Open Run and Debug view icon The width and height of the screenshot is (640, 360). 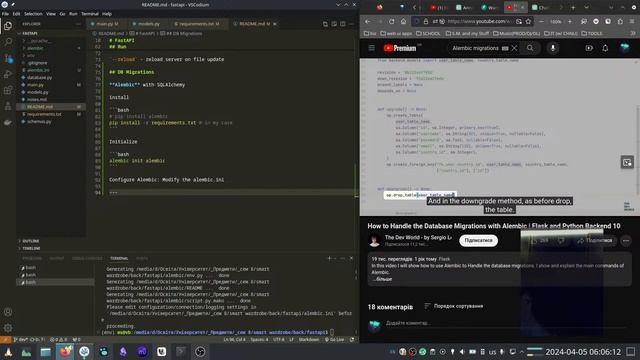coord(8,74)
